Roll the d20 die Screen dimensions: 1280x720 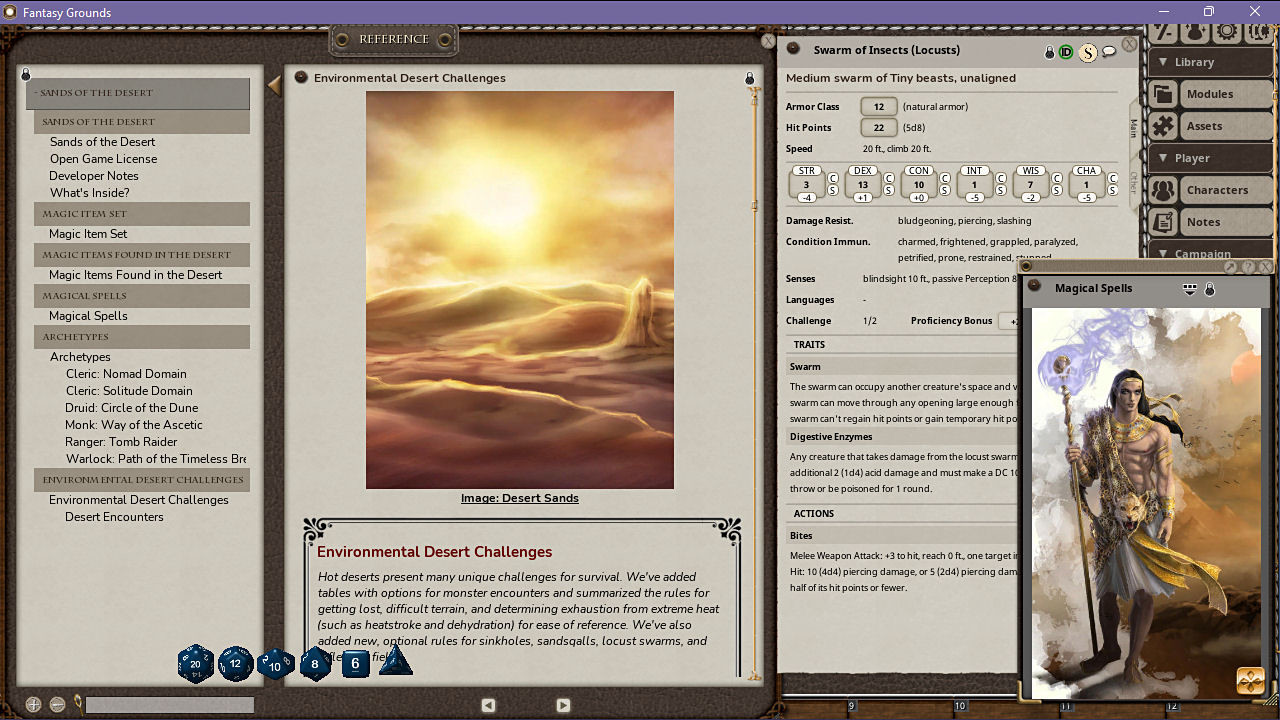click(196, 662)
